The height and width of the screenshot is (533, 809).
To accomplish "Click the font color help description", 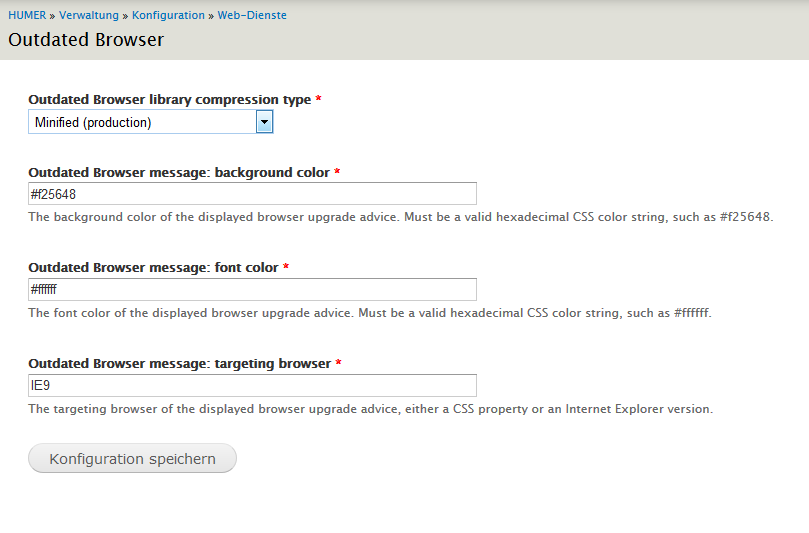I will click(x=370, y=313).
